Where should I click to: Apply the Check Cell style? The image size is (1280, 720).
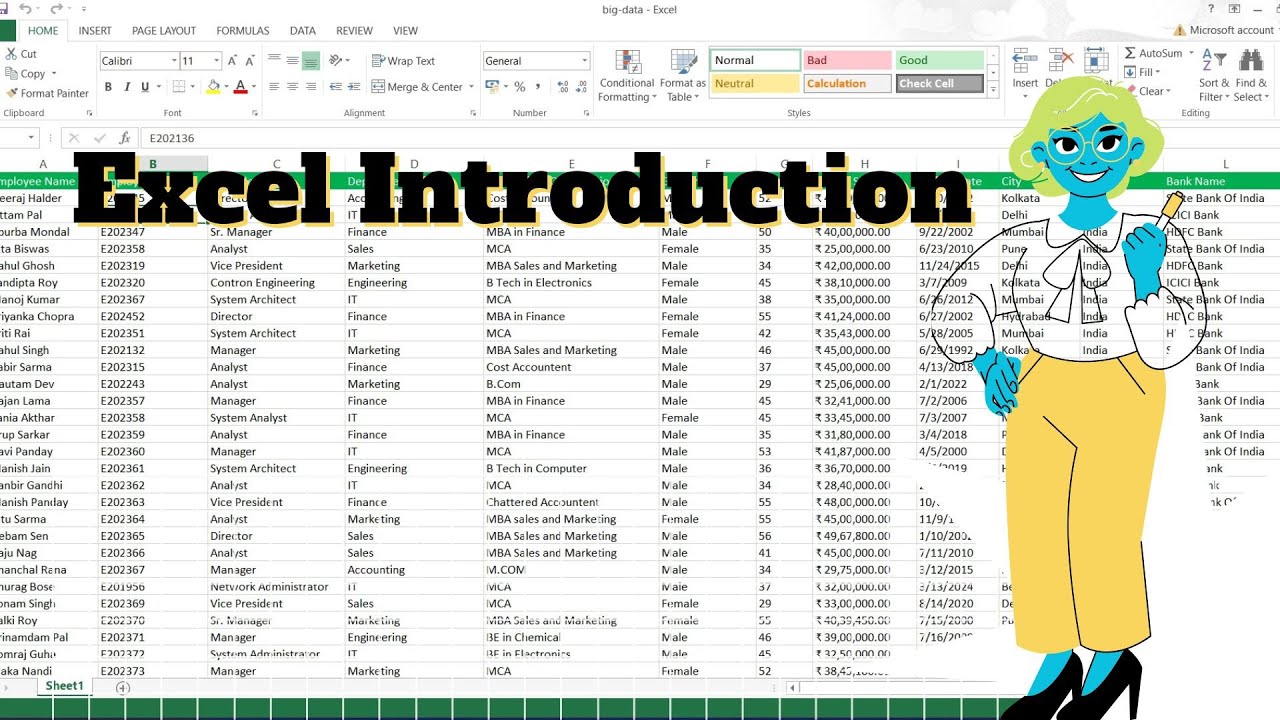(x=940, y=84)
